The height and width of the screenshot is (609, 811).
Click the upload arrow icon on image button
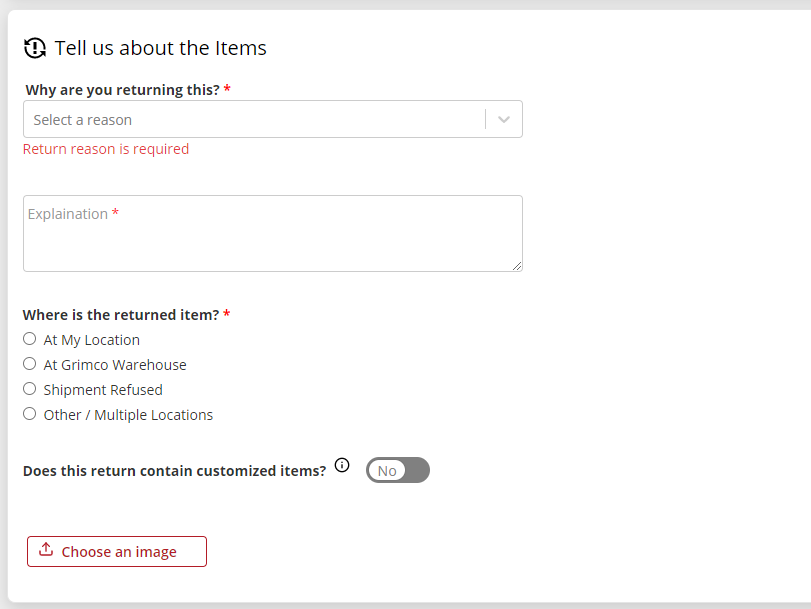coord(45,551)
